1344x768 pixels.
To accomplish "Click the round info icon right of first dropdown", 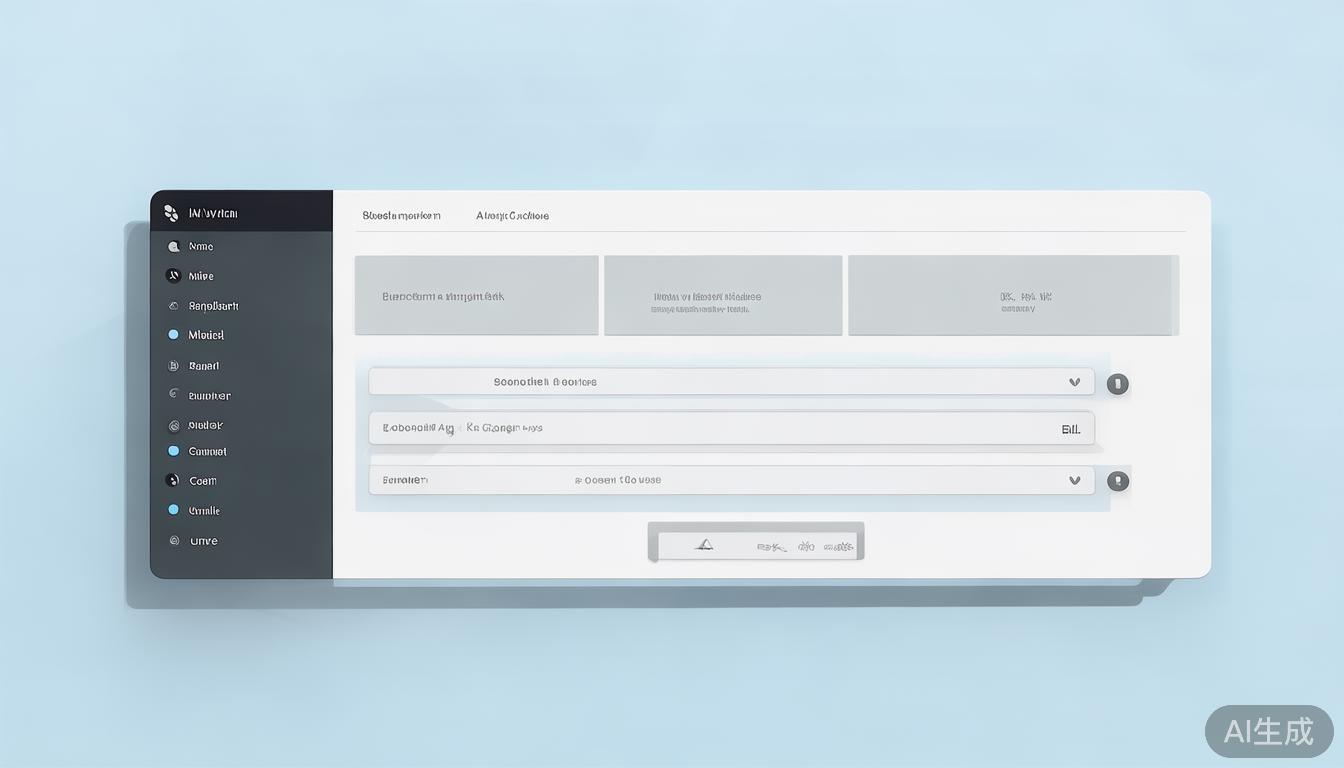I will tap(1118, 383).
